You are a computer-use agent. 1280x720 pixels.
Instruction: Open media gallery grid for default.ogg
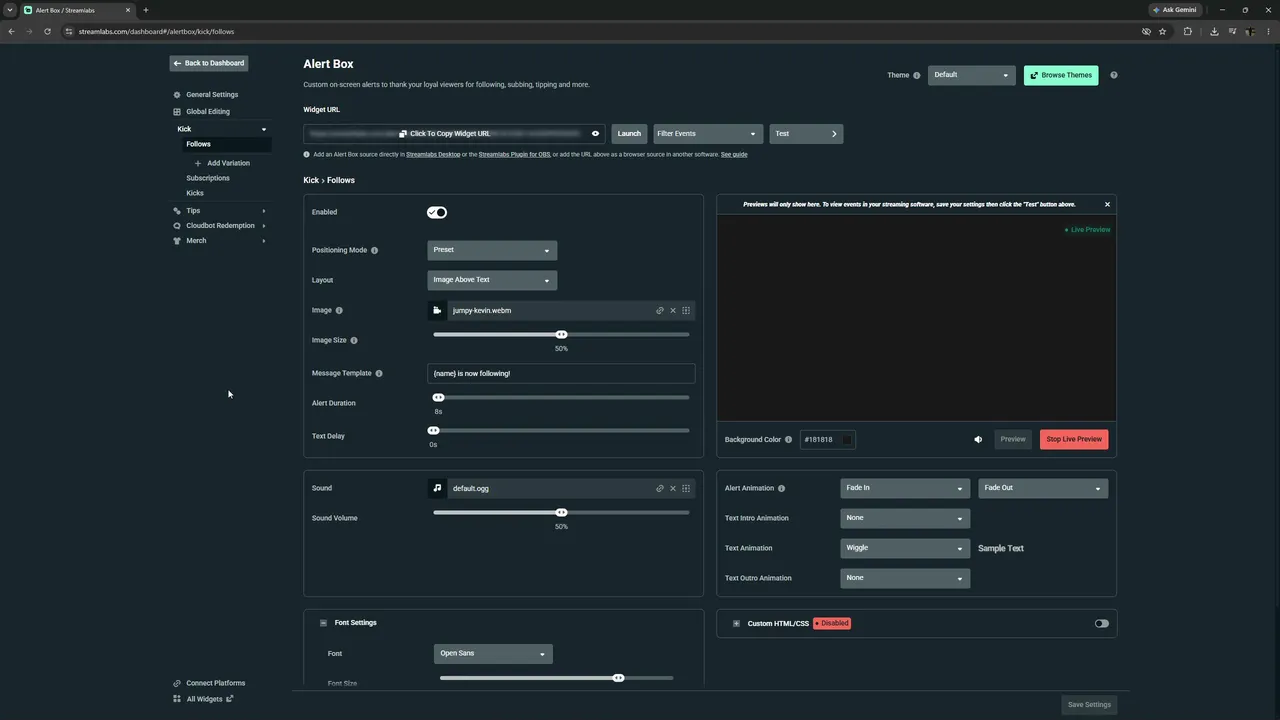click(686, 489)
